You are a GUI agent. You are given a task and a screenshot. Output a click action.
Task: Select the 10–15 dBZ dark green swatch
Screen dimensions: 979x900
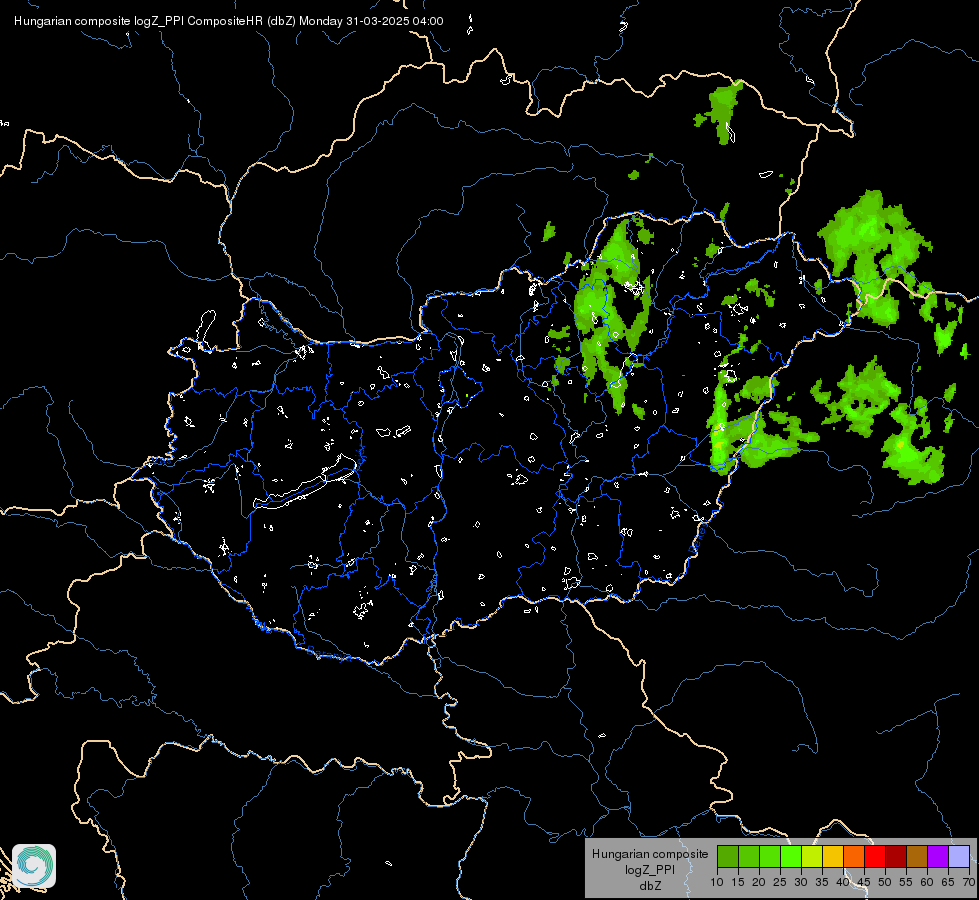(727, 856)
